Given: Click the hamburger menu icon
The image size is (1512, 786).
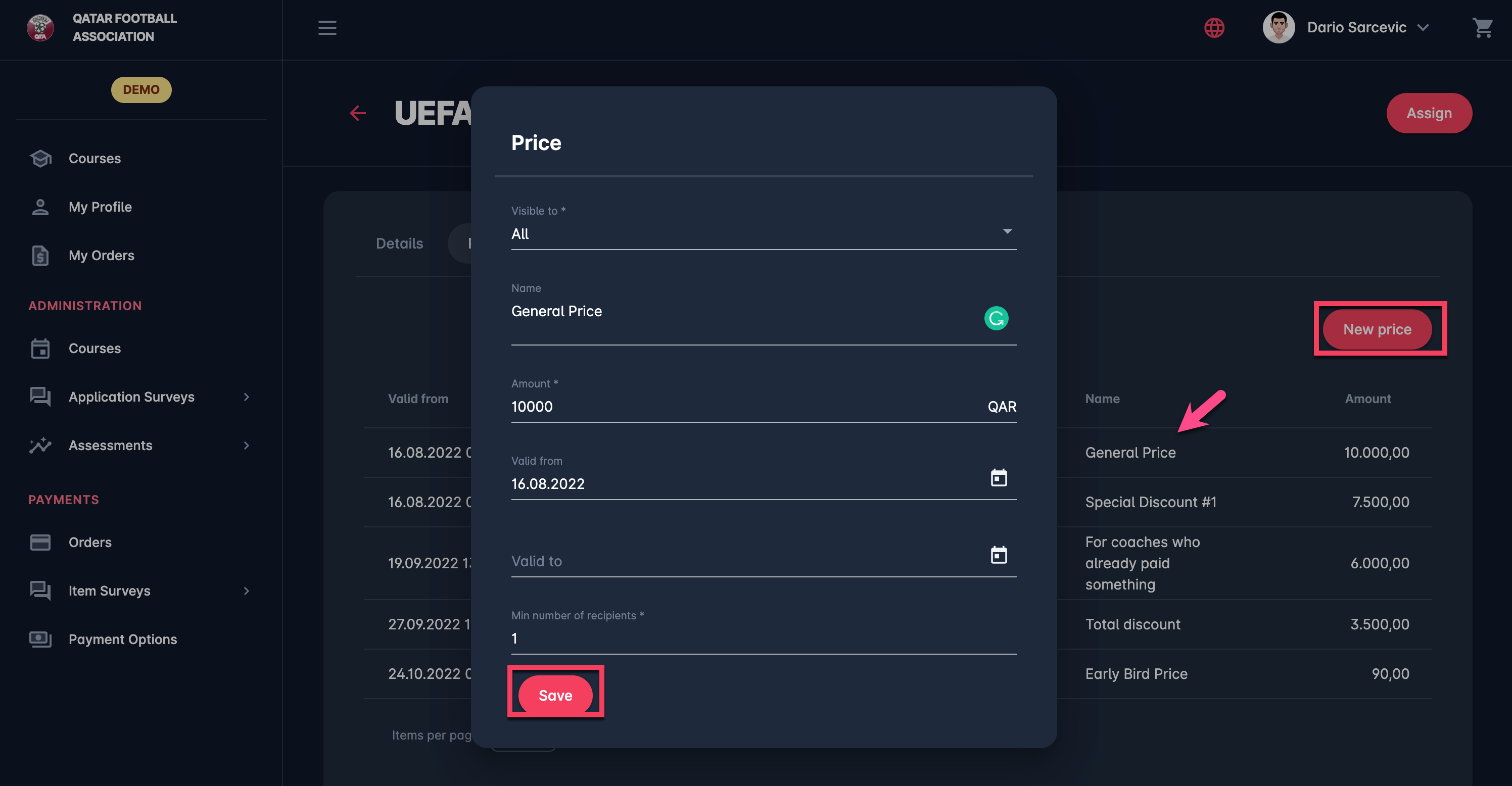Looking at the screenshot, I should (327, 28).
